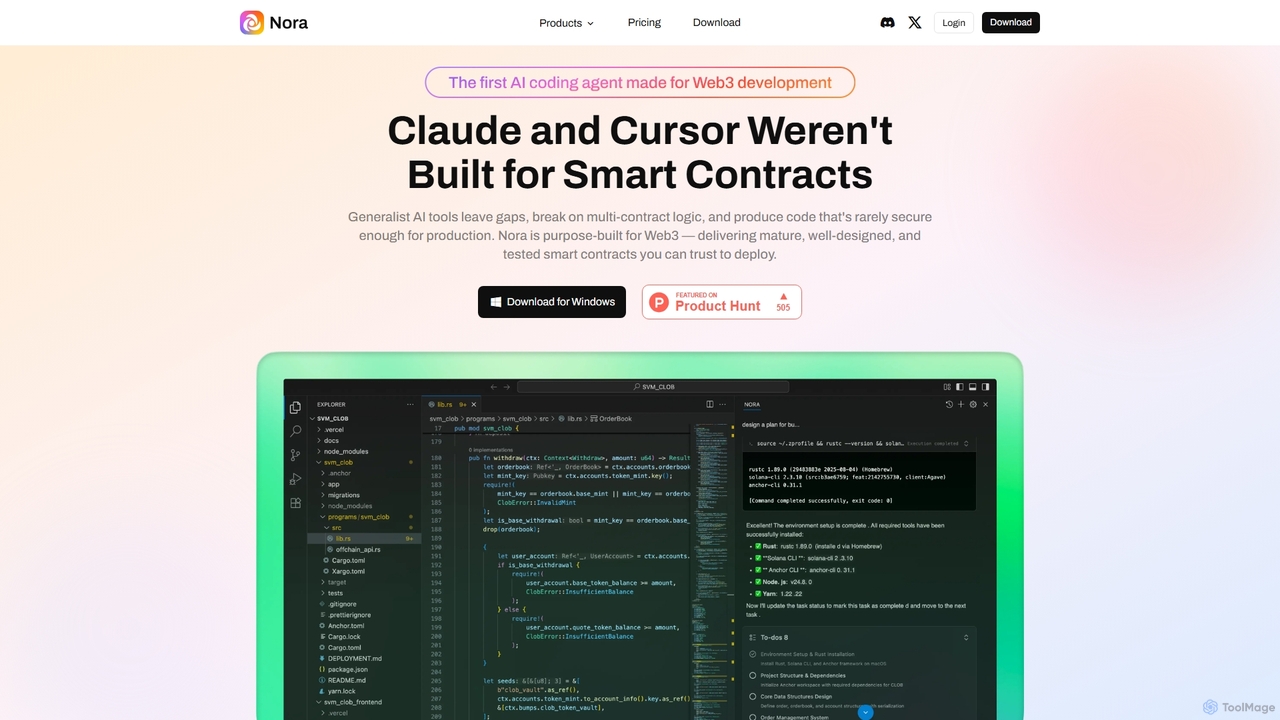Click the Windows logo on download button
This screenshot has height=720, width=1280.
(x=495, y=302)
